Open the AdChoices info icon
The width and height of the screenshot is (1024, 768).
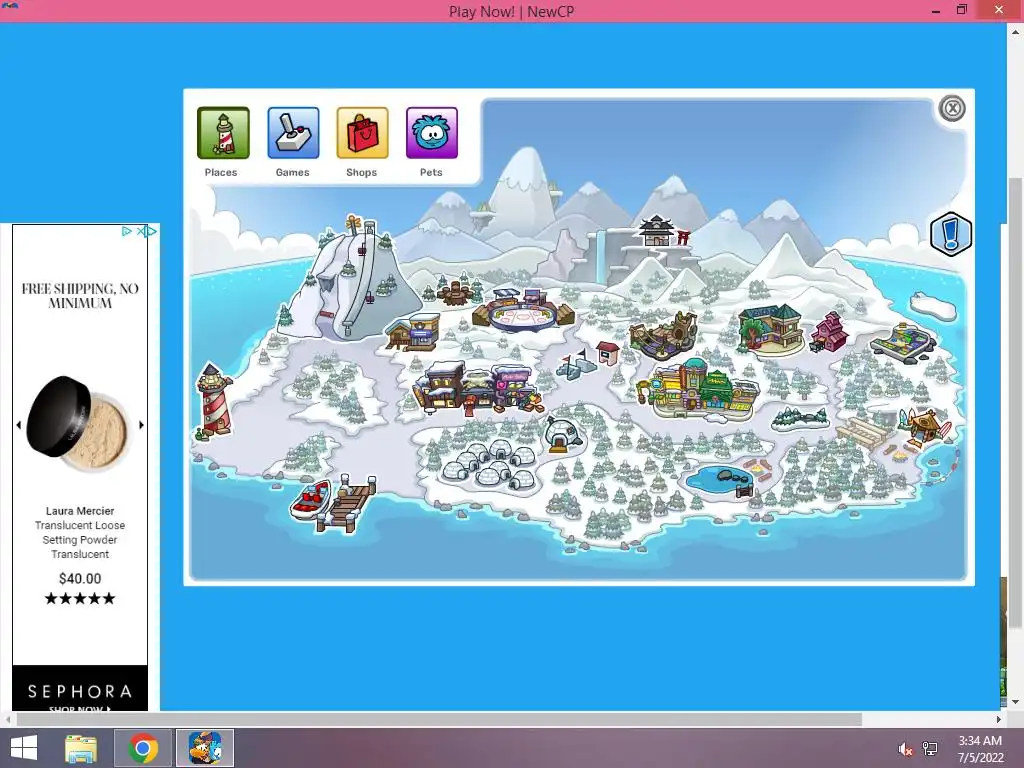click(x=127, y=231)
